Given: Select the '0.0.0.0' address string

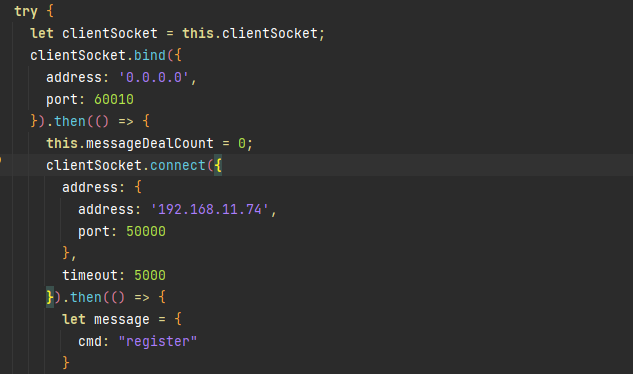Looking at the screenshot, I should click(x=153, y=77).
